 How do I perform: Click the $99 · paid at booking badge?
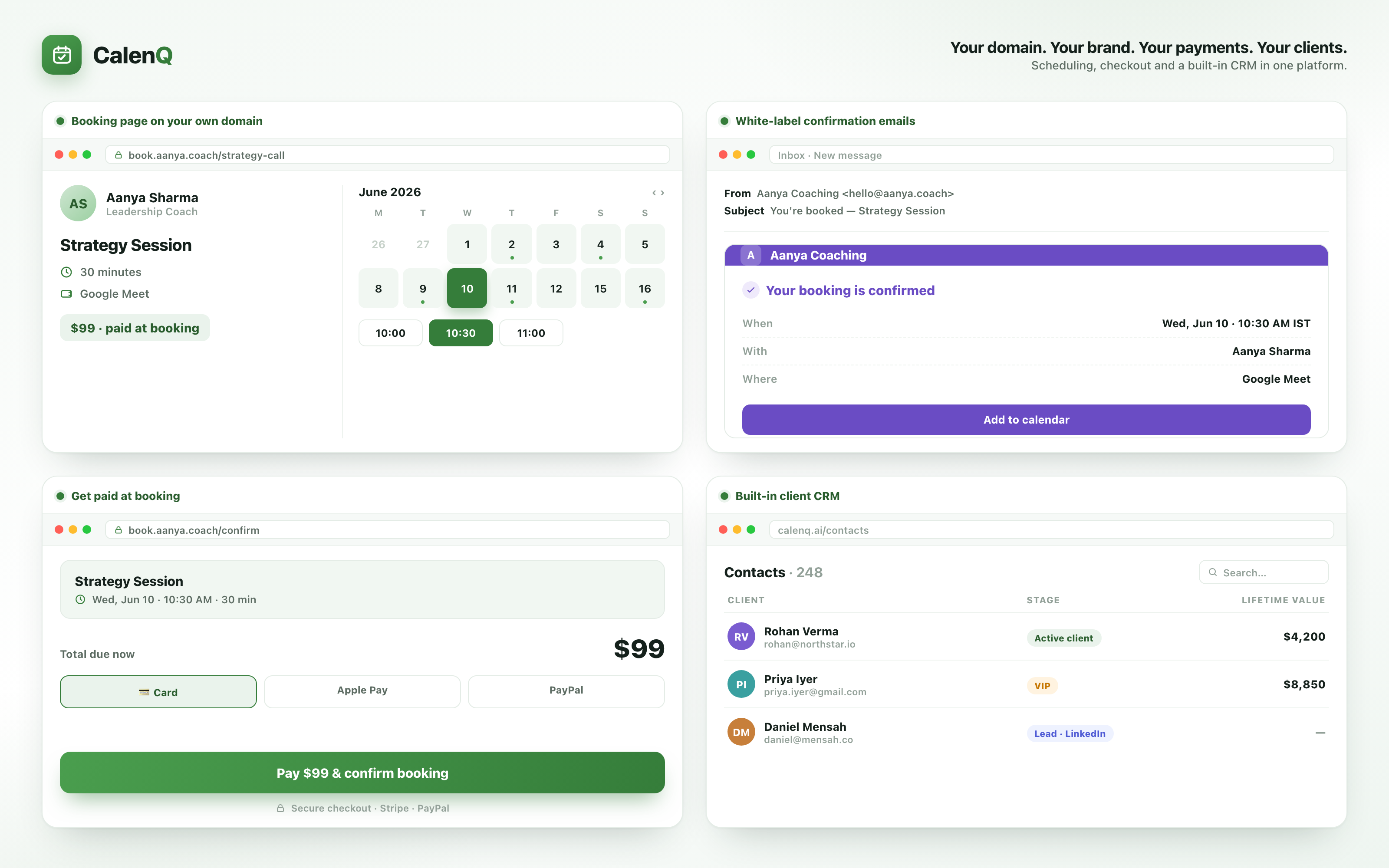click(x=135, y=328)
